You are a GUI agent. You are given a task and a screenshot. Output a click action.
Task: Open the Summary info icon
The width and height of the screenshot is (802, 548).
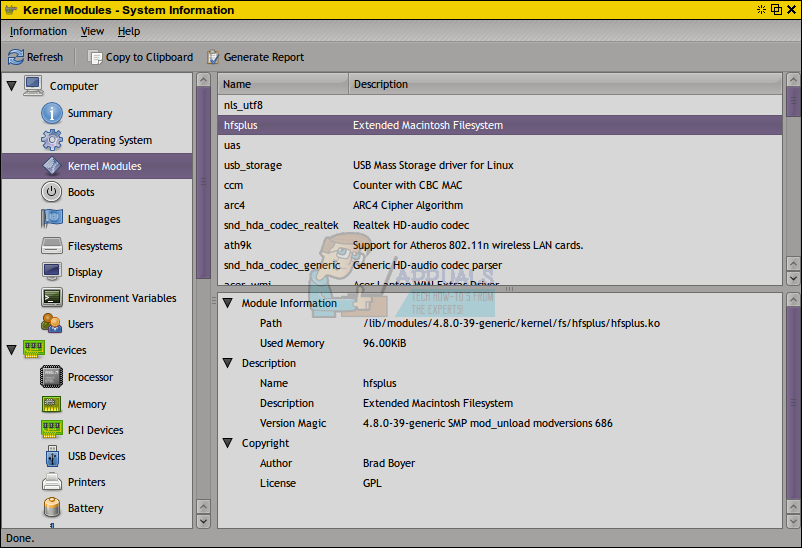[52, 113]
